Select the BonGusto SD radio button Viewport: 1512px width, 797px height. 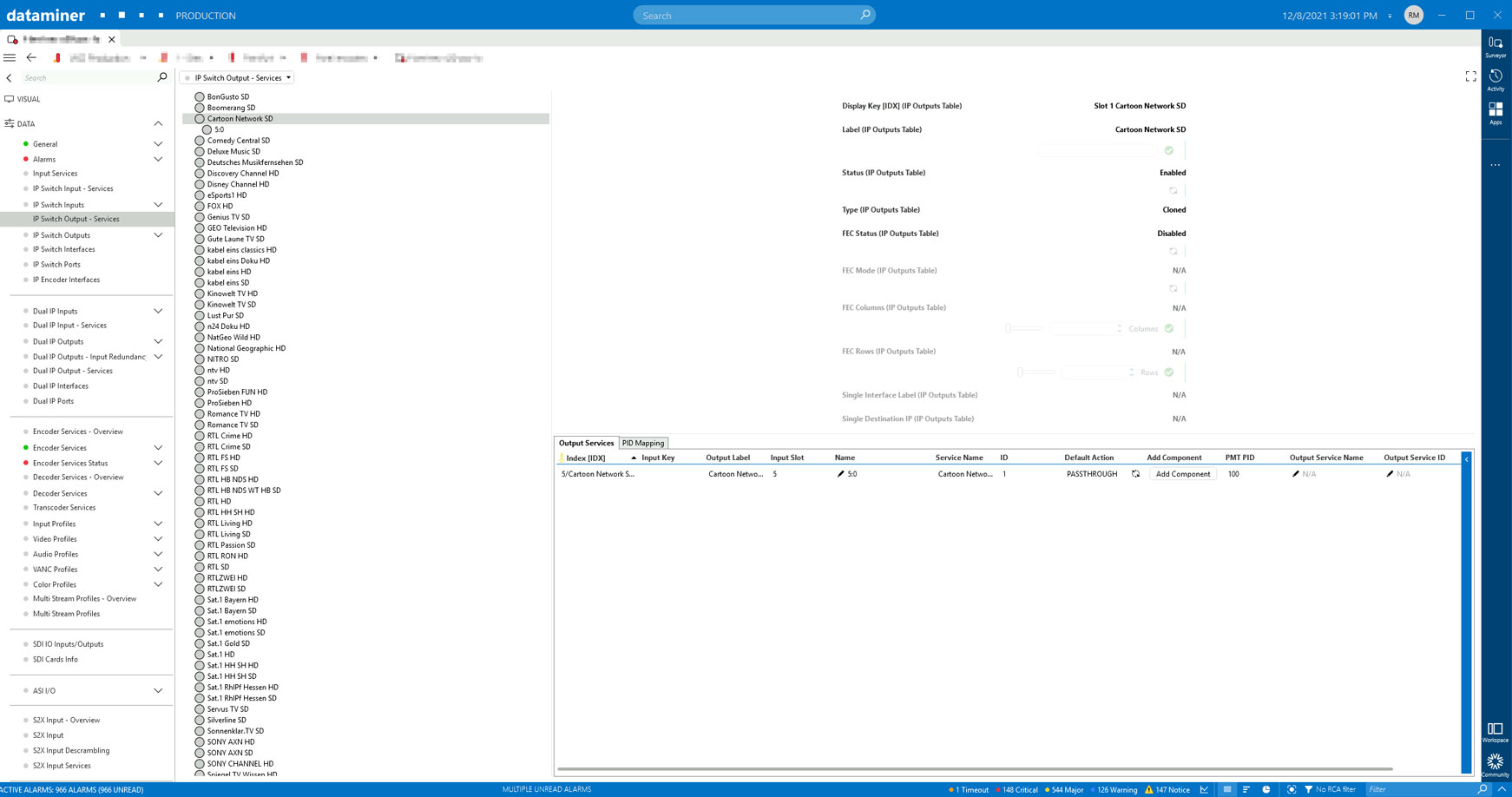(200, 97)
